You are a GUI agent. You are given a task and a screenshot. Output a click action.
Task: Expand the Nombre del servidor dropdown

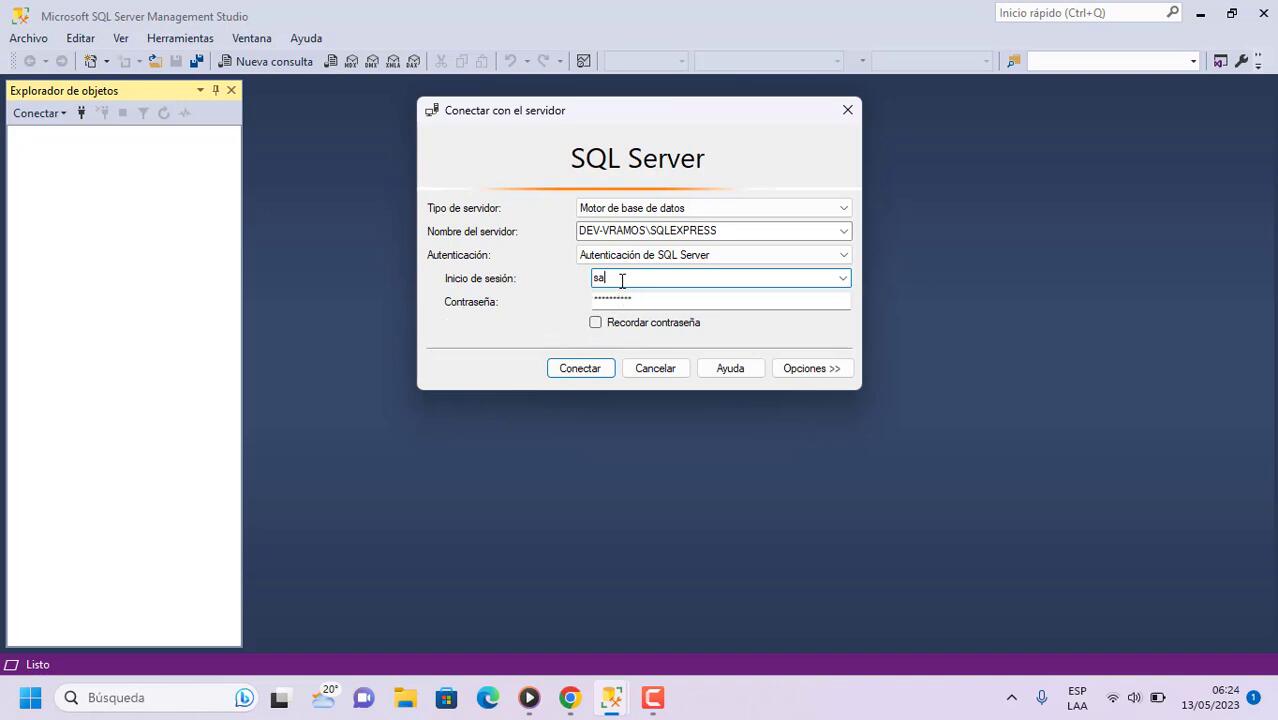point(843,231)
